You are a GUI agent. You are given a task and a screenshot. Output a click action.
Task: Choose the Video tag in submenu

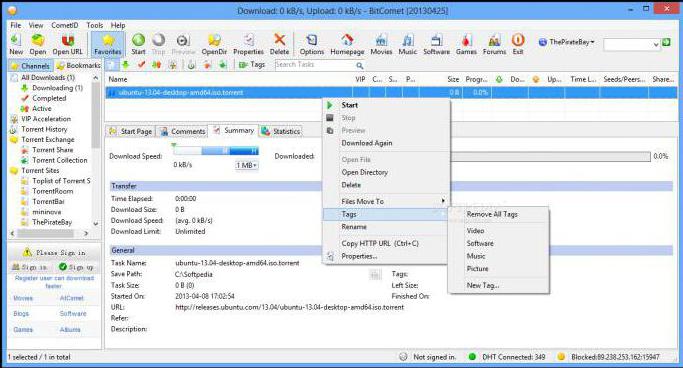click(475, 231)
